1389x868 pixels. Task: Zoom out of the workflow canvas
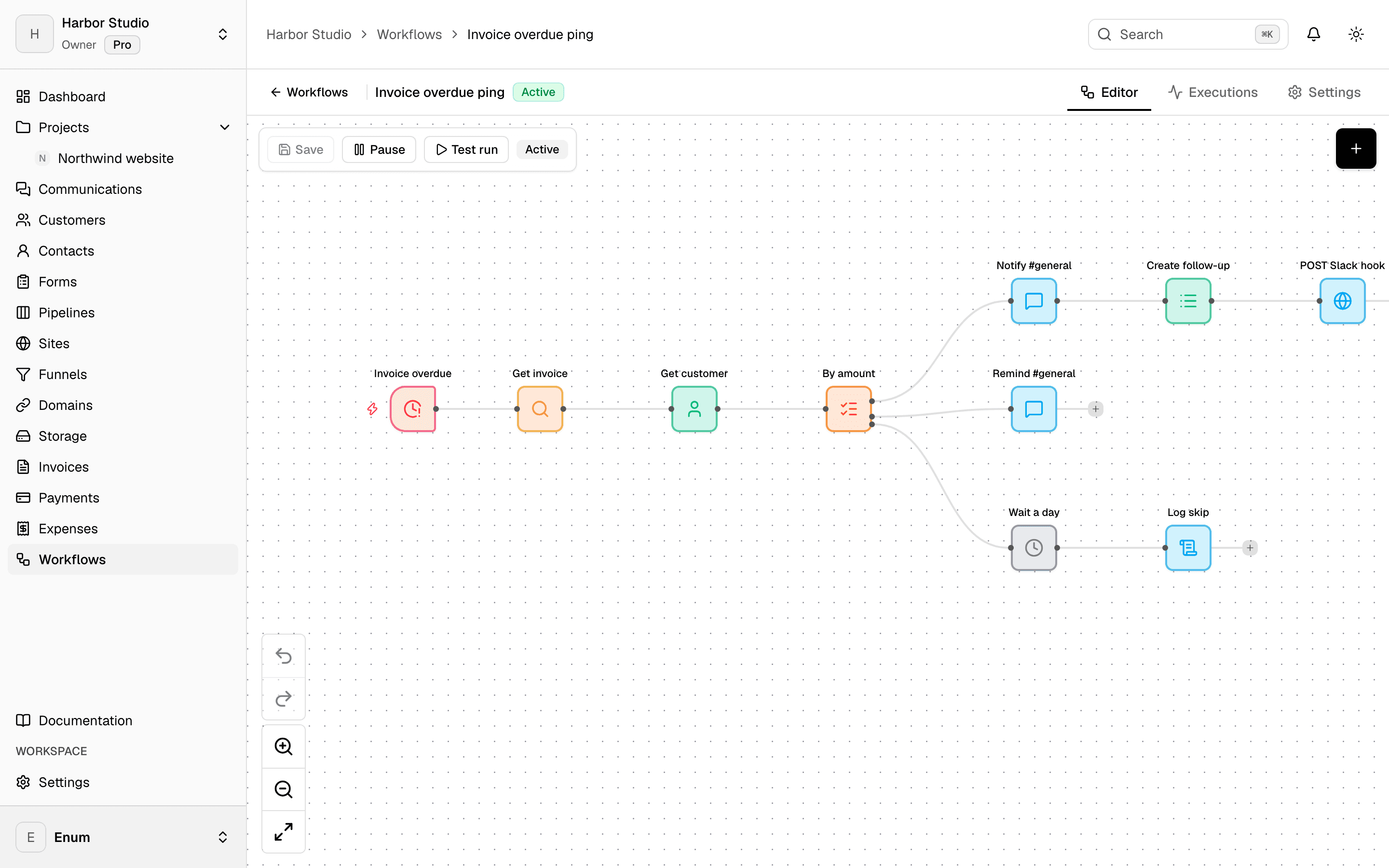coord(284,789)
